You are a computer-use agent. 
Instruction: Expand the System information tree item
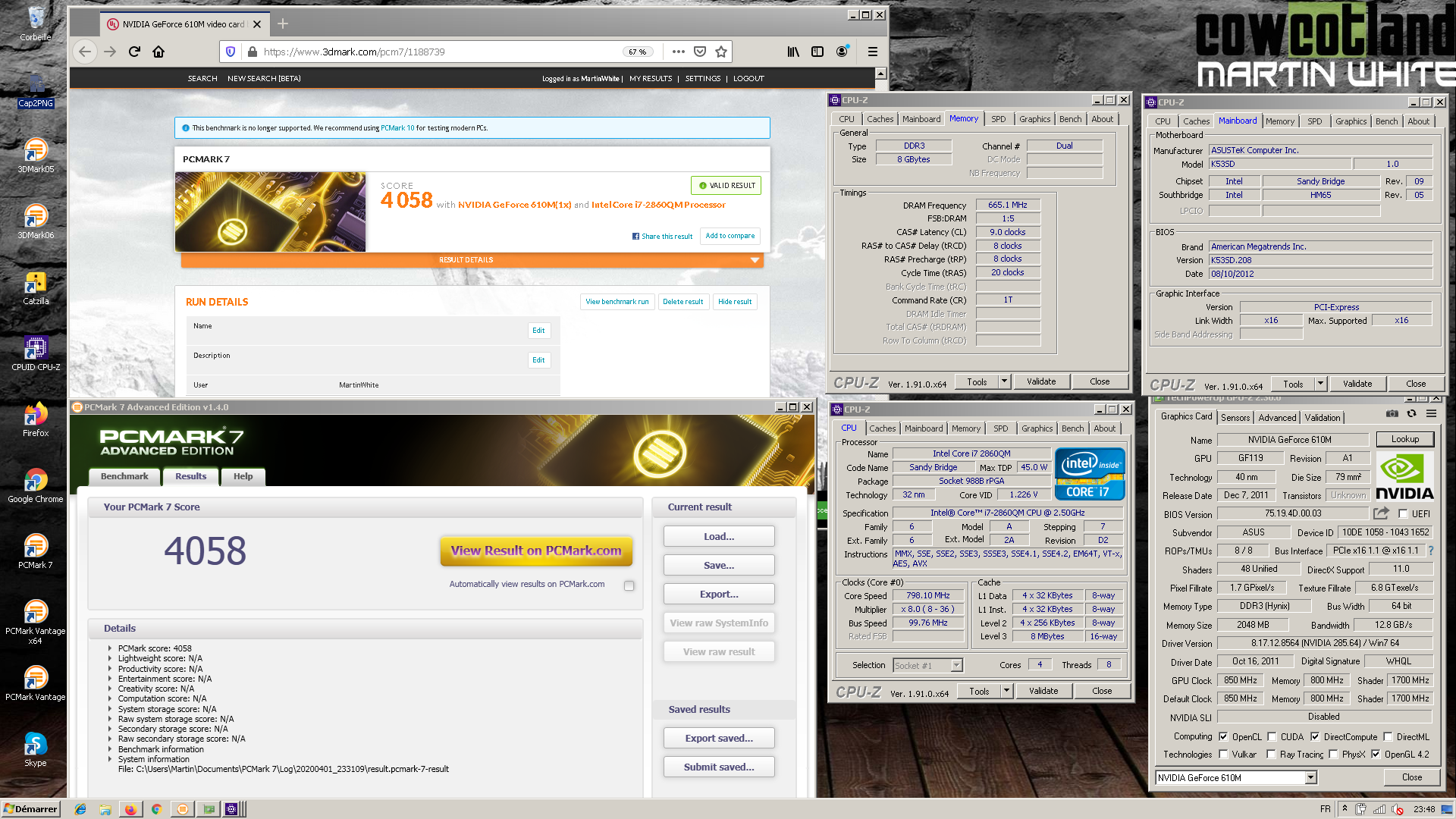(x=110, y=759)
